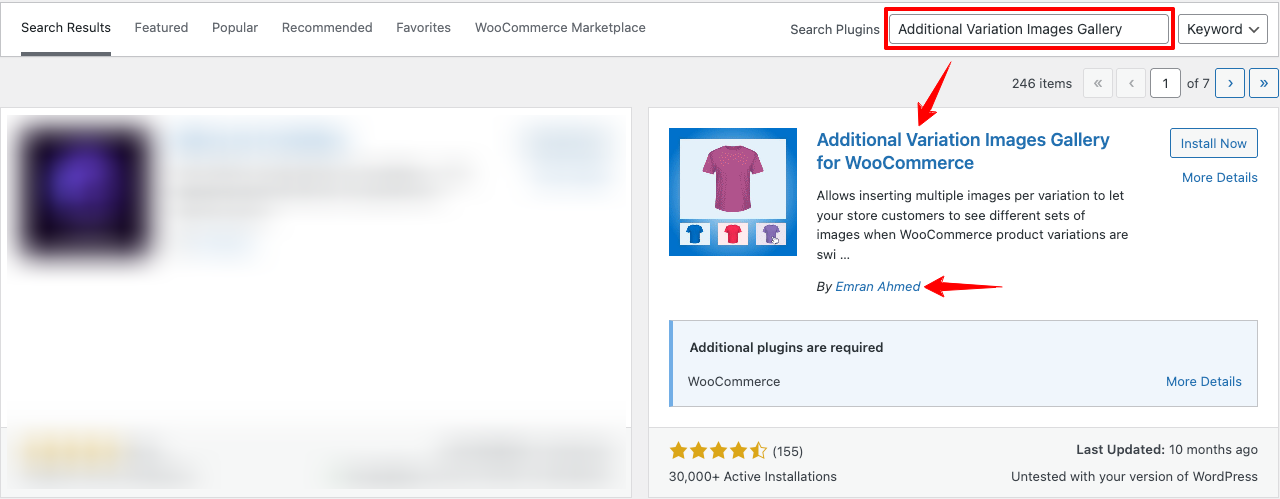Click the purple t-shirt plugin thumbnail

coord(733,192)
